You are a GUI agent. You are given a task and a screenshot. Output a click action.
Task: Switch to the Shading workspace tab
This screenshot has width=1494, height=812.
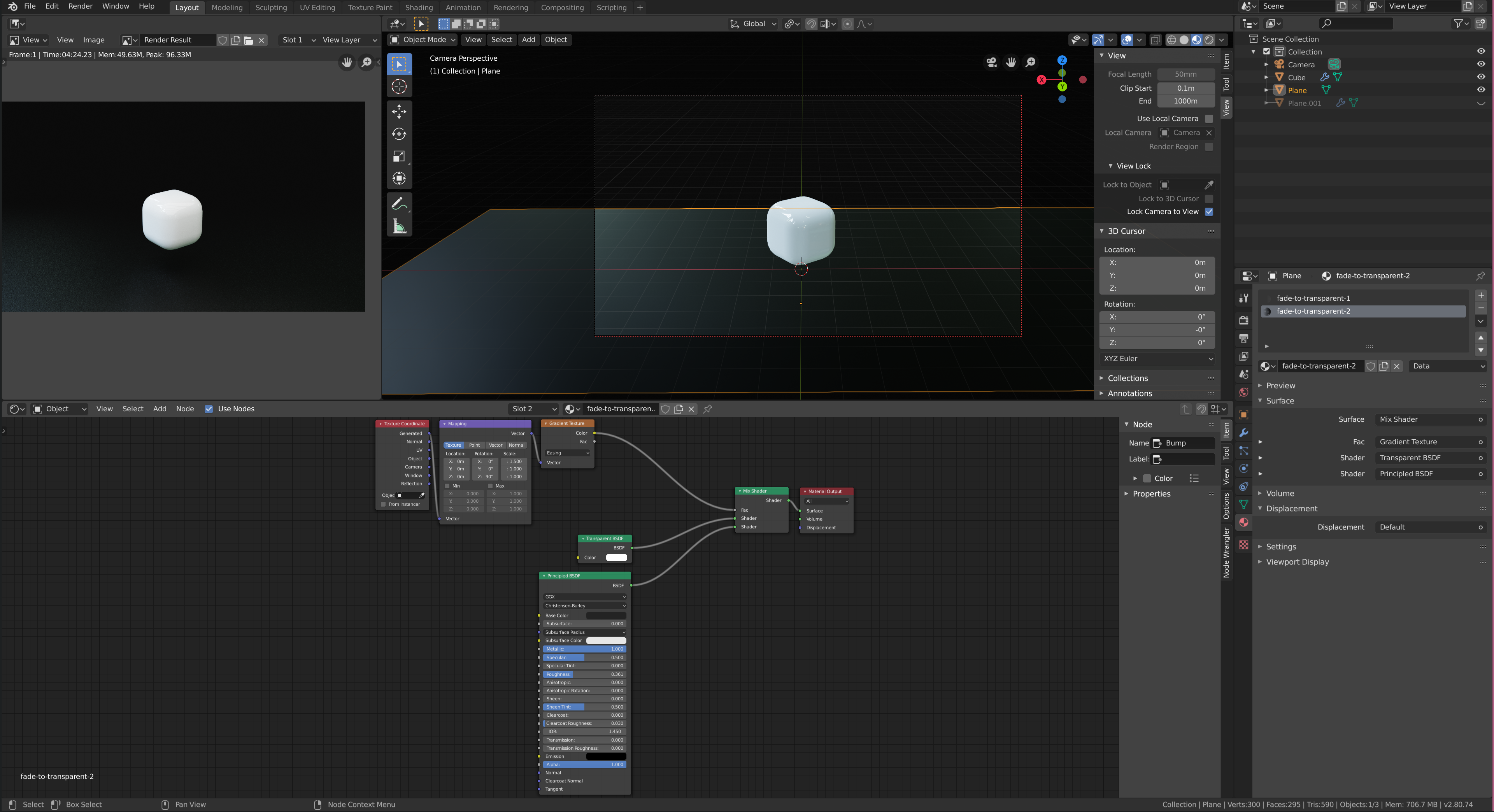419,7
